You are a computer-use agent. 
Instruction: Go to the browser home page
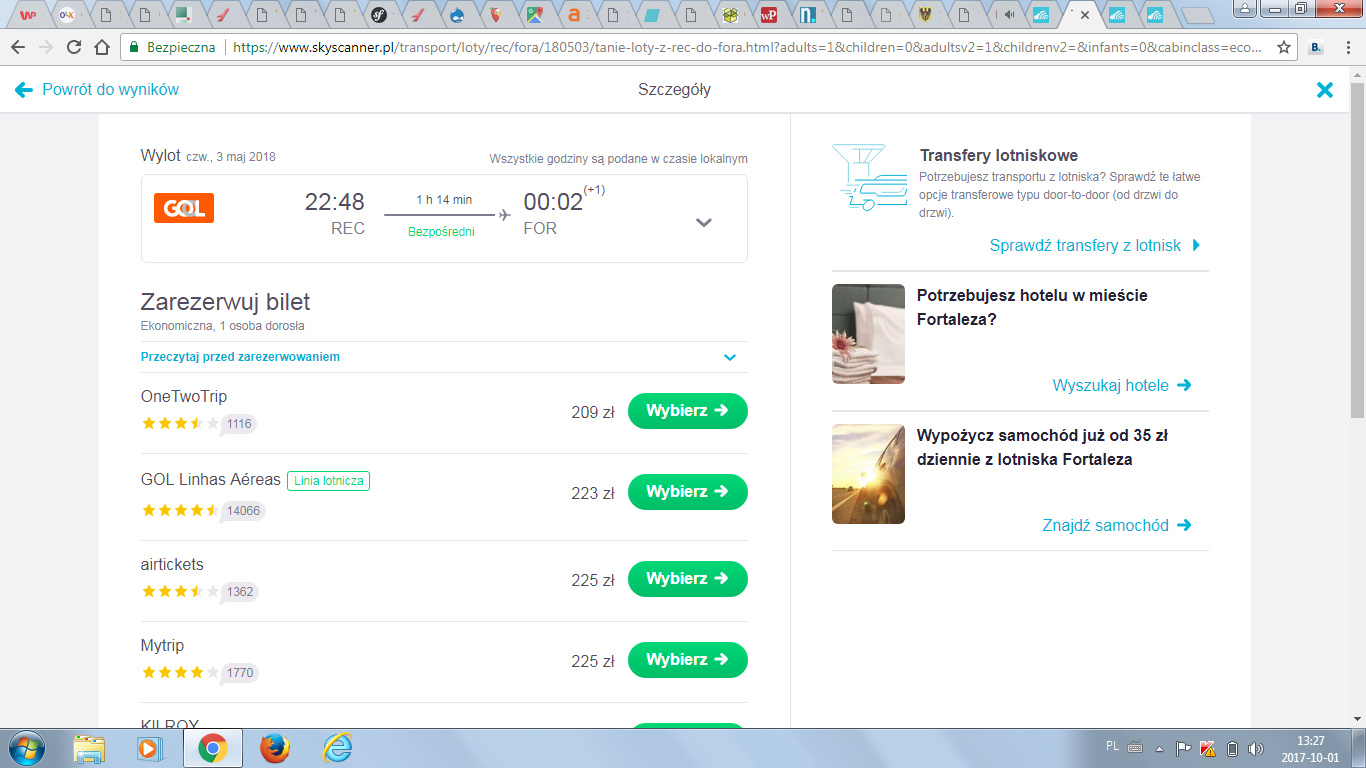tap(101, 47)
